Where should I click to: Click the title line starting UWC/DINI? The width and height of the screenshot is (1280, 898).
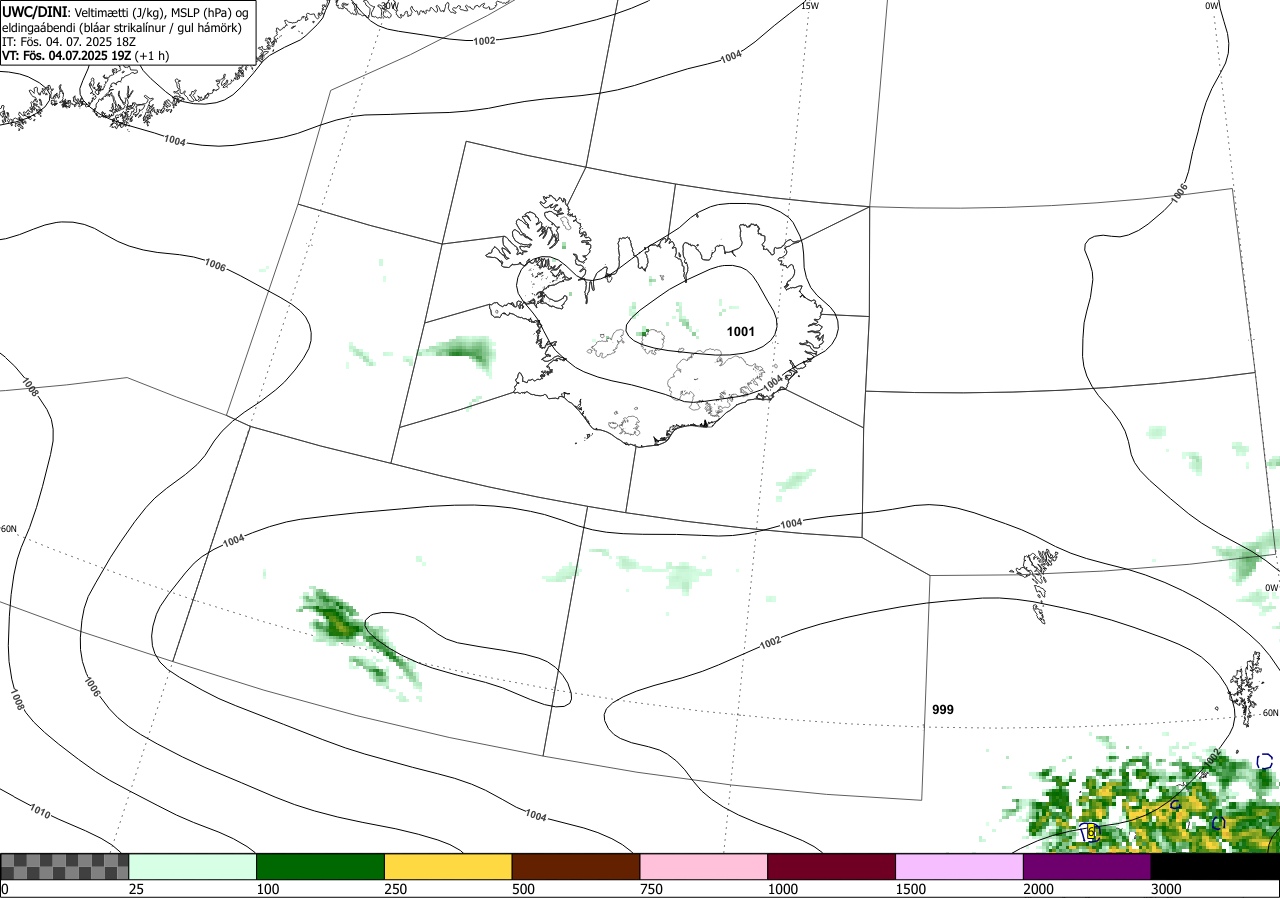pyautogui.click(x=125, y=11)
